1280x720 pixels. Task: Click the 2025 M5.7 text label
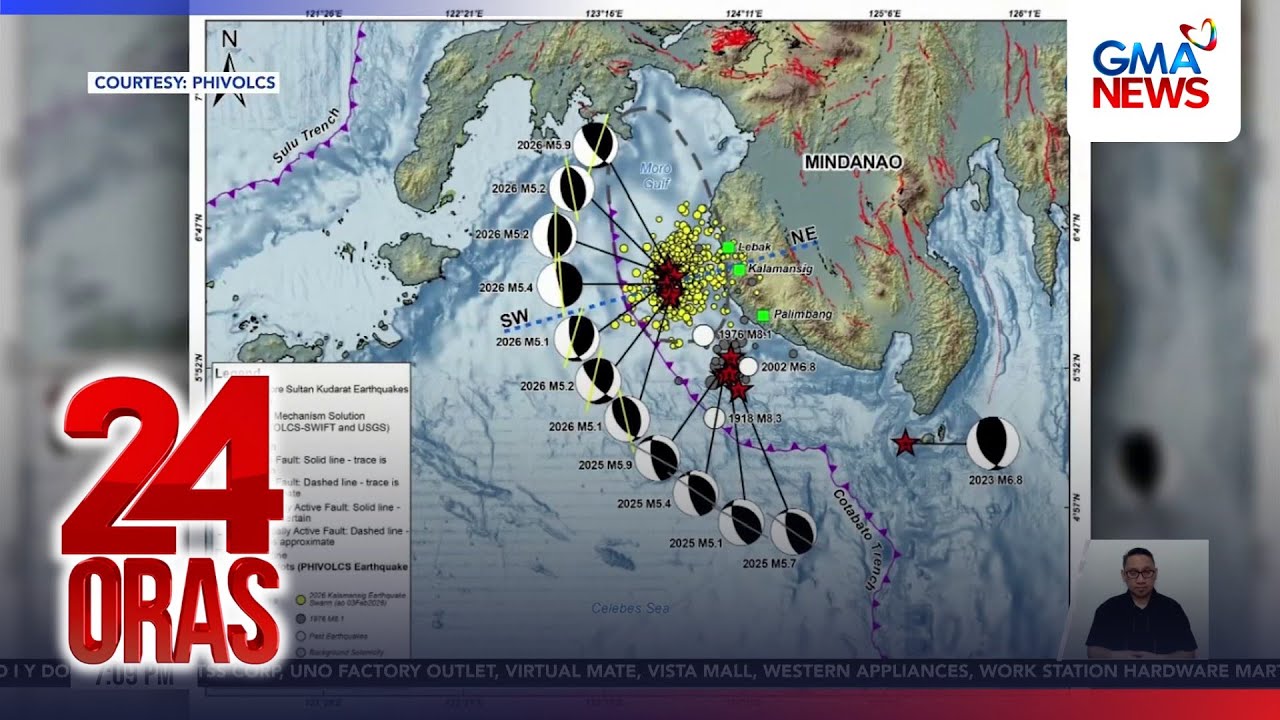tap(770, 564)
